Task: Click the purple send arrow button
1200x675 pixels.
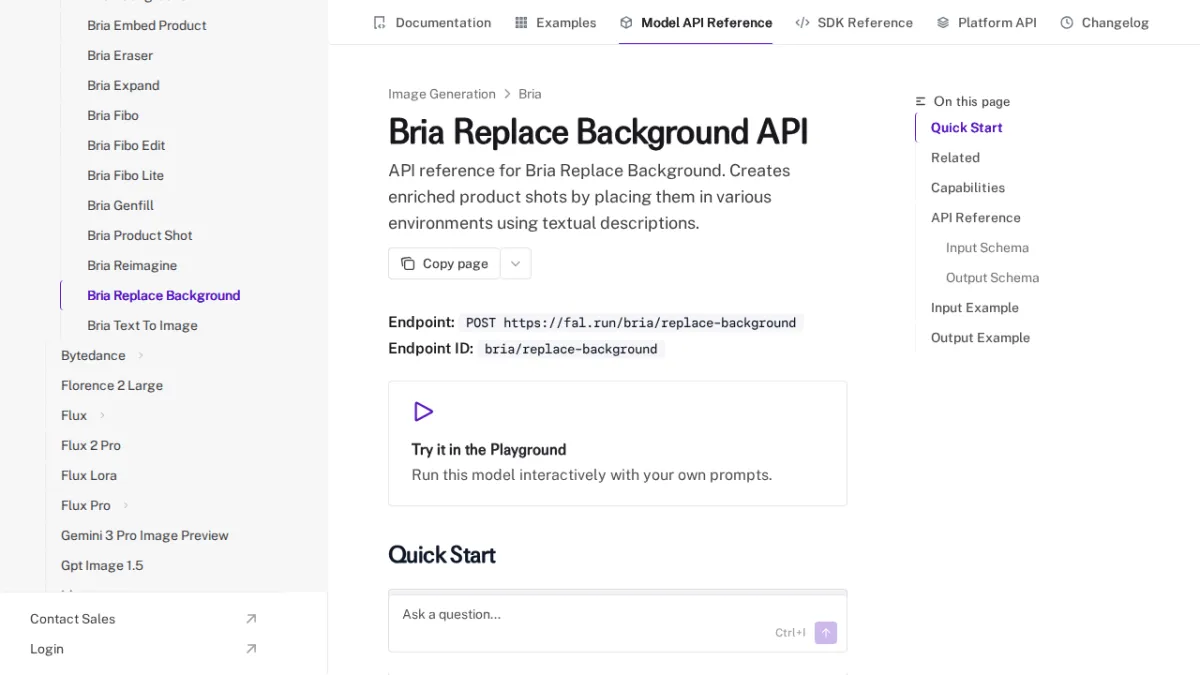Action: [x=826, y=633]
